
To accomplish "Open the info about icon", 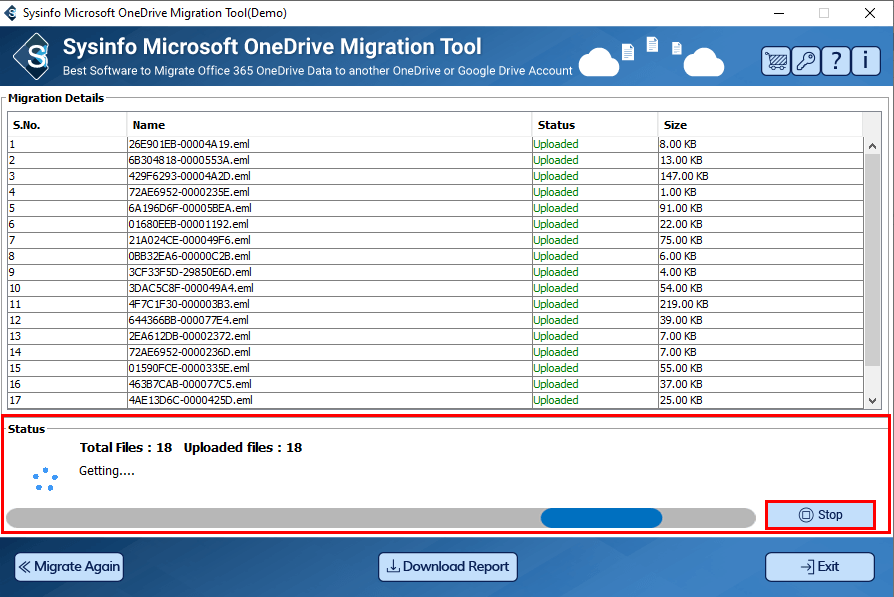I will click(x=865, y=61).
